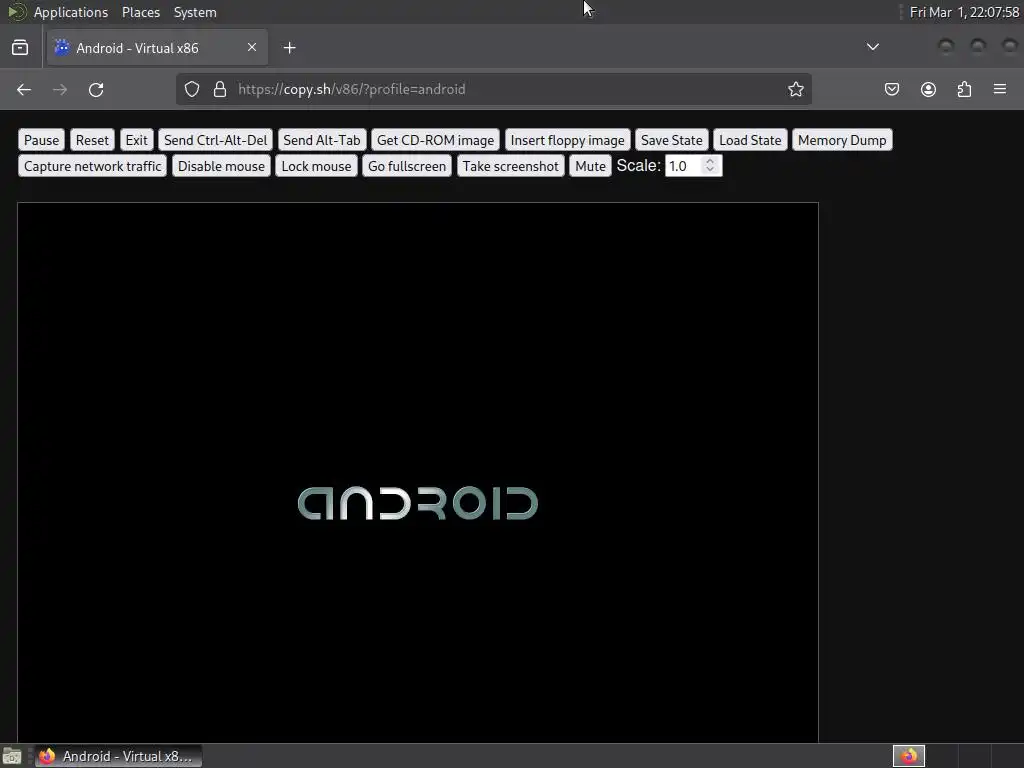Click the site security padlock icon
This screenshot has width=1024, height=768.
click(x=220, y=89)
